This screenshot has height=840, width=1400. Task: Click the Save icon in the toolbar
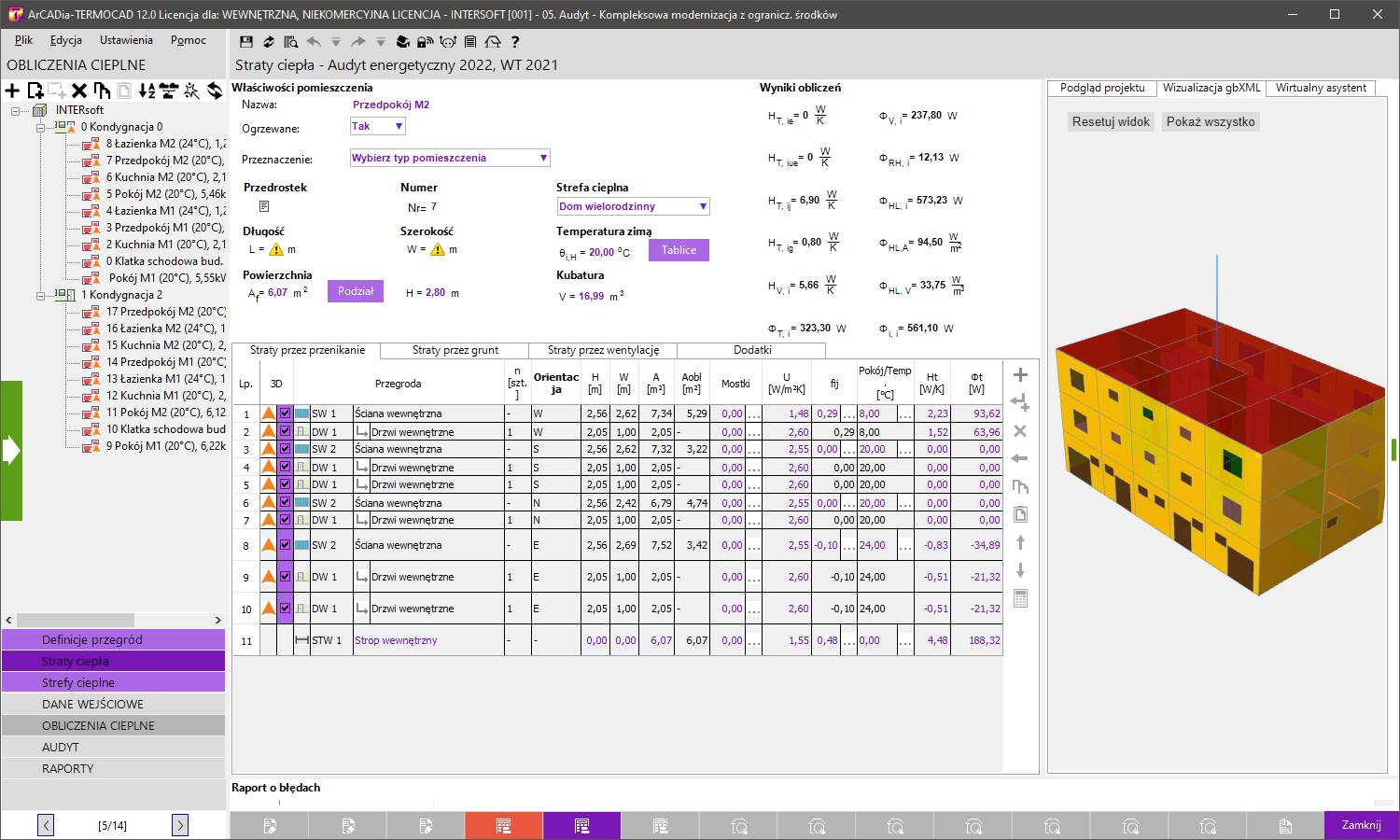(x=245, y=41)
